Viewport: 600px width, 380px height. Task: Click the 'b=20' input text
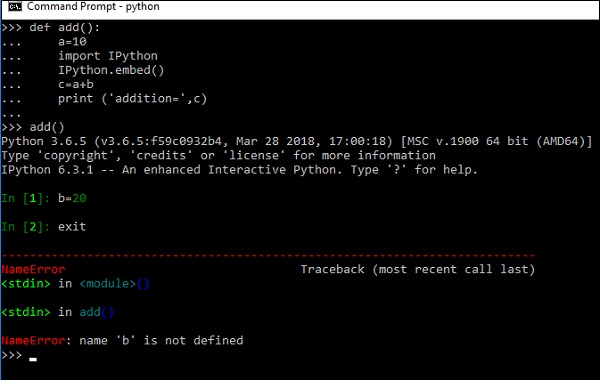click(72, 198)
